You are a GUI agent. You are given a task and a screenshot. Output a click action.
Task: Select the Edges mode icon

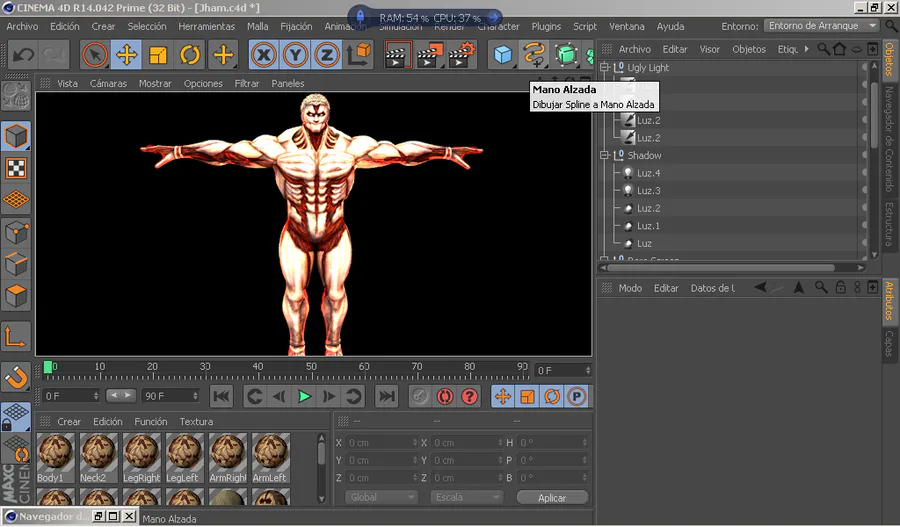(x=16, y=264)
